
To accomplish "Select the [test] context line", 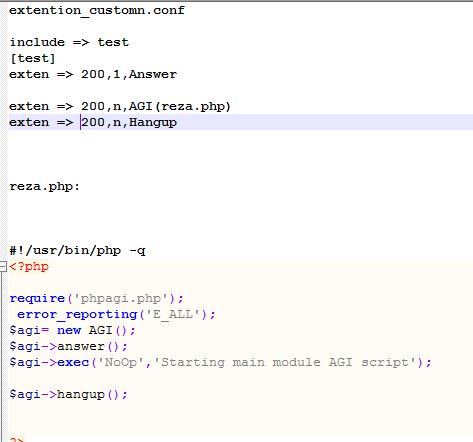I will (x=32, y=58).
